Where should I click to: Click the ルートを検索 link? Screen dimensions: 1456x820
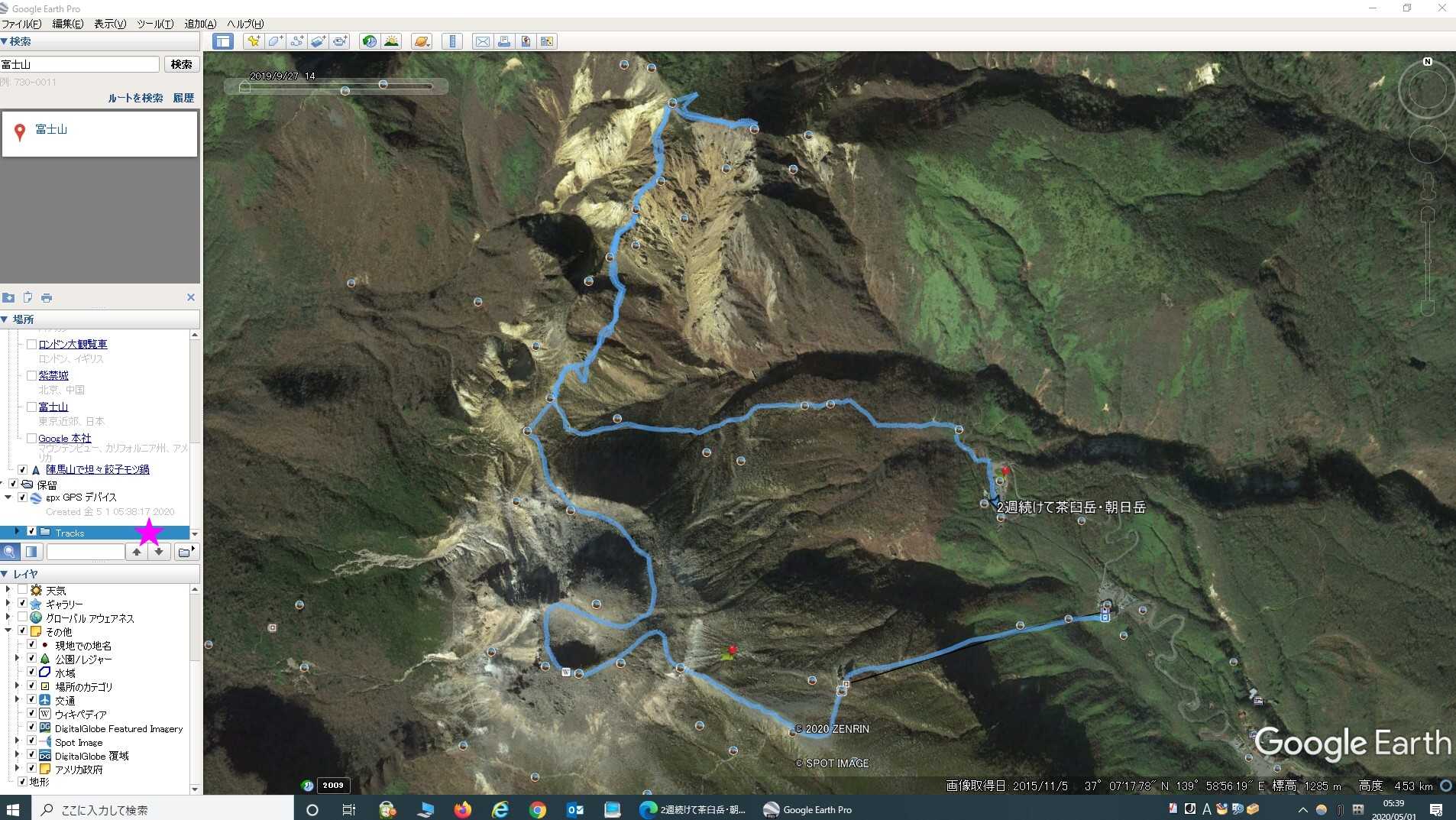pyautogui.click(x=135, y=98)
